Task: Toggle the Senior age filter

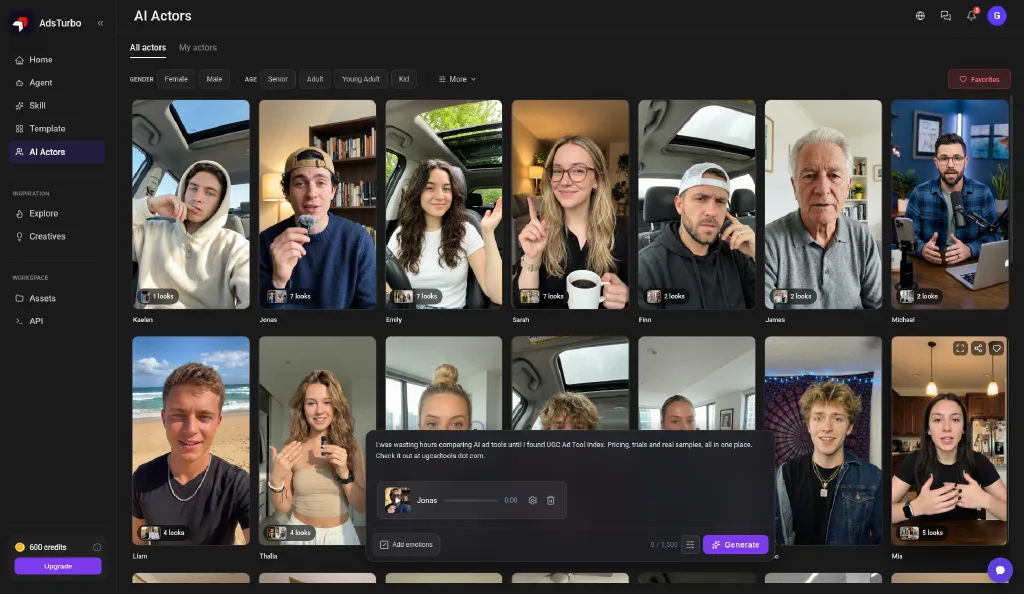Action: point(278,79)
